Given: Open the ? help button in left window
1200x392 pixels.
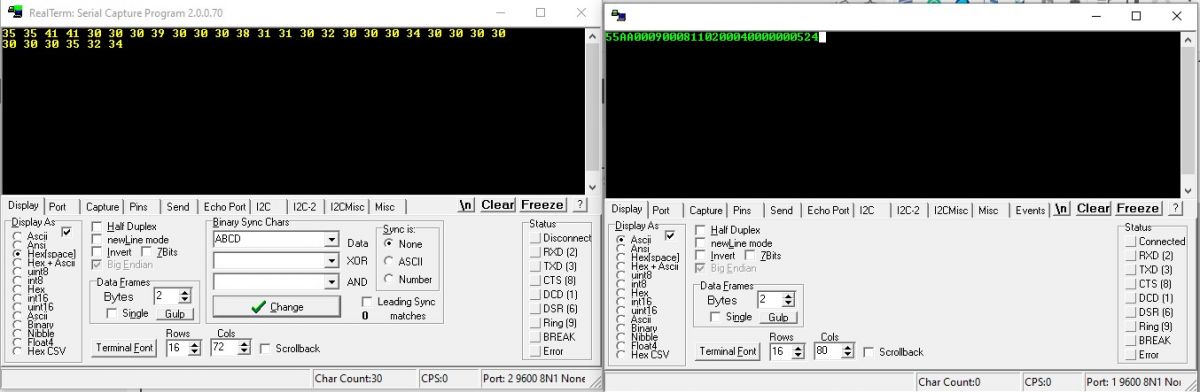Looking at the screenshot, I should pyautogui.click(x=579, y=205).
